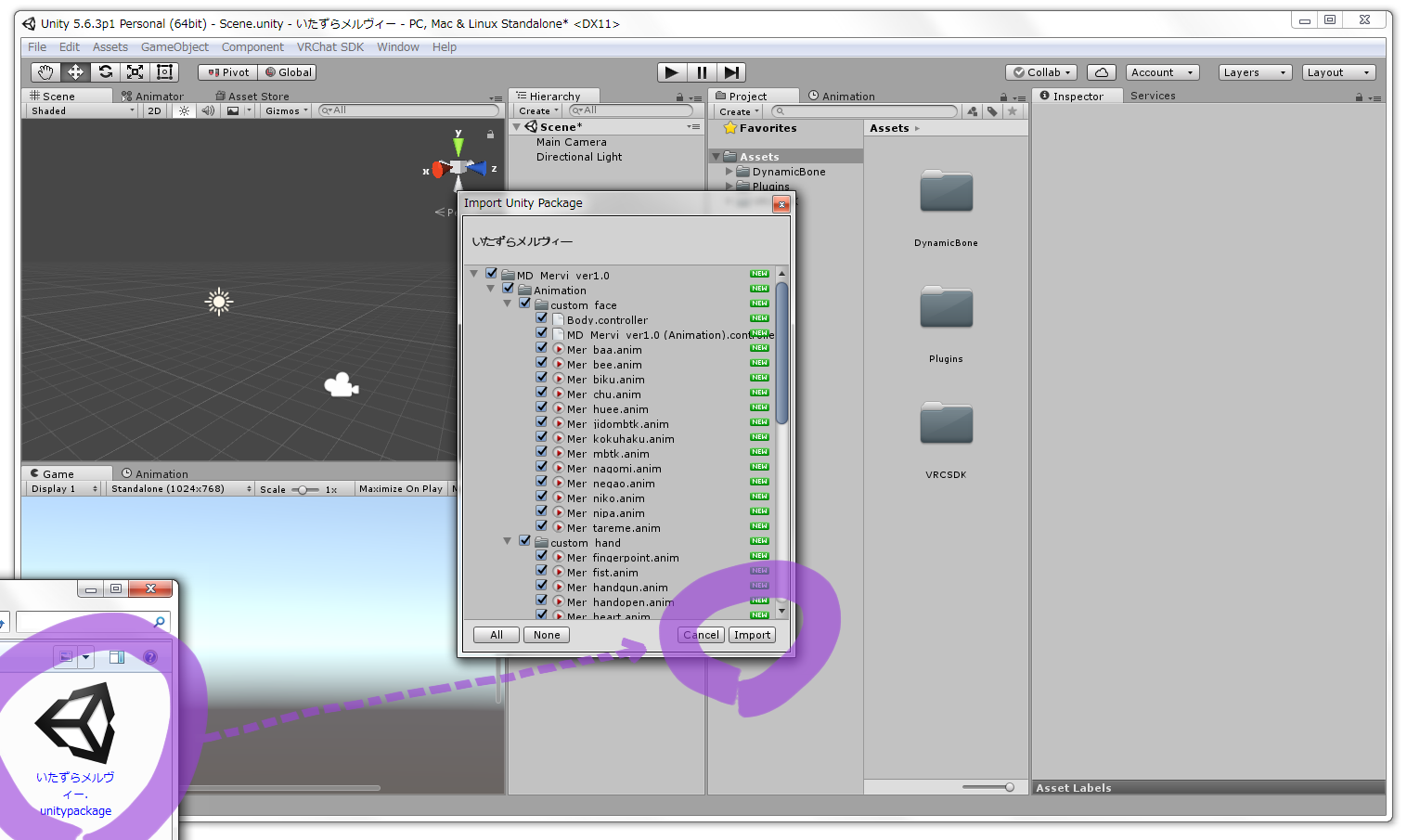Open the Layers dropdown

click(x=1255, y=72)
